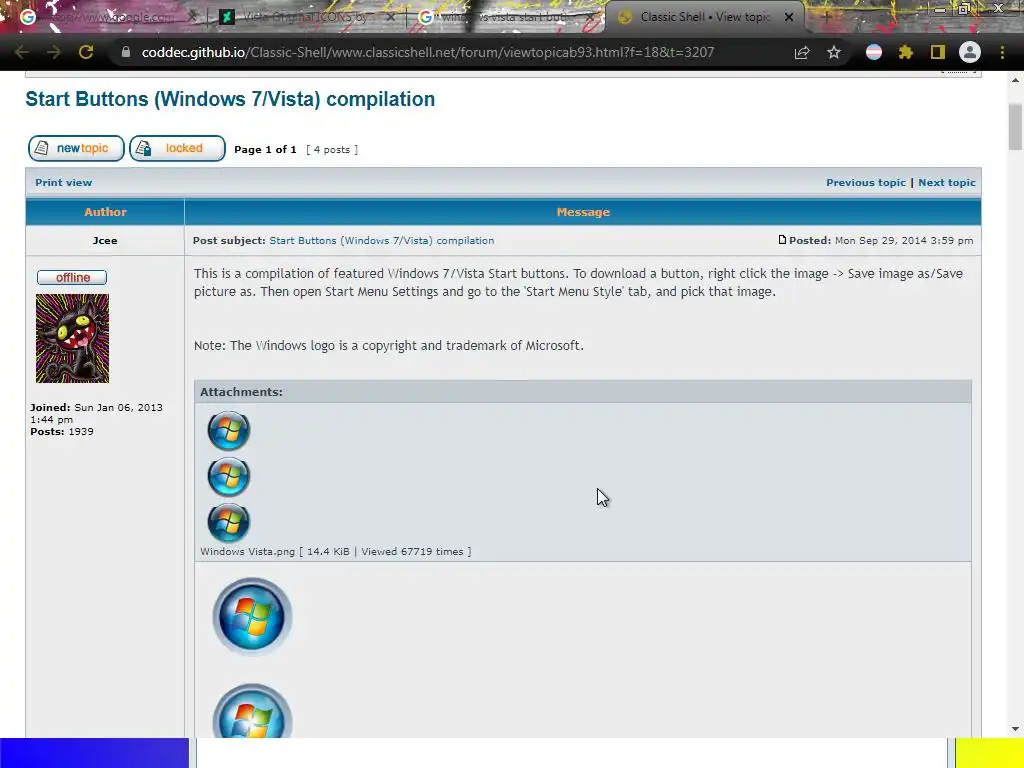Screen dimensions: 1024x768
Task: Click the offline status badge
Action: 72,278
